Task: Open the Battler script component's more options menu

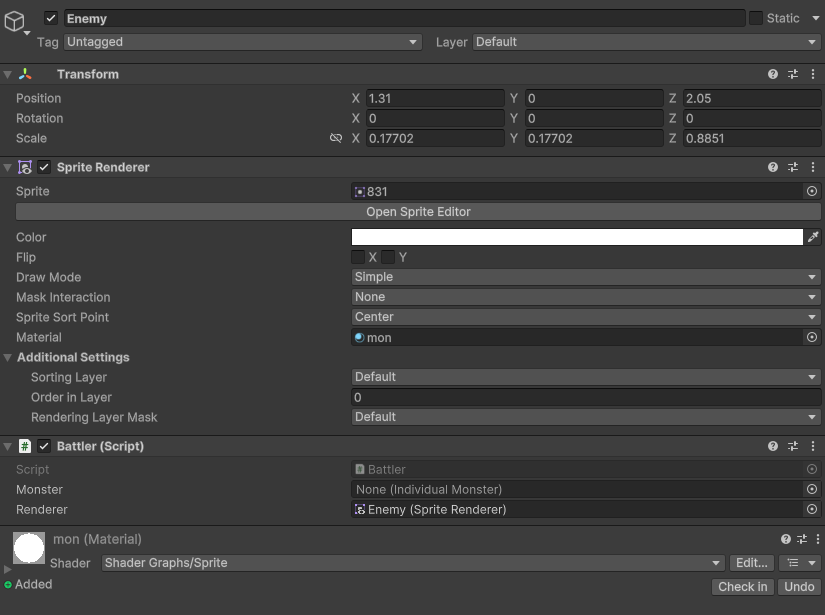Action: [x=812, y=446]
